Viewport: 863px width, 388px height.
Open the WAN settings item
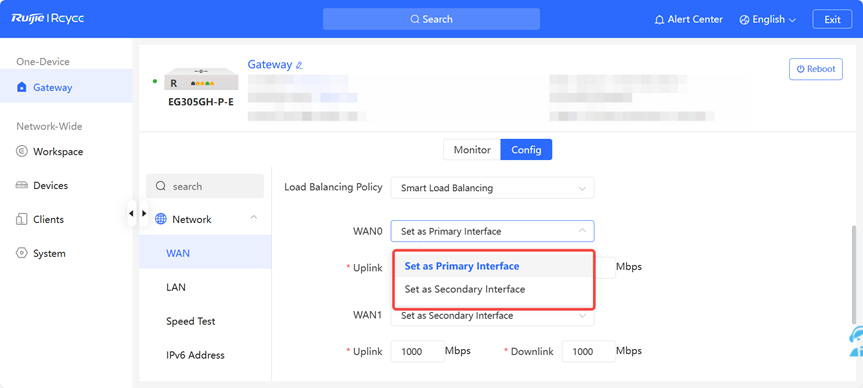[x=205, y=253]
